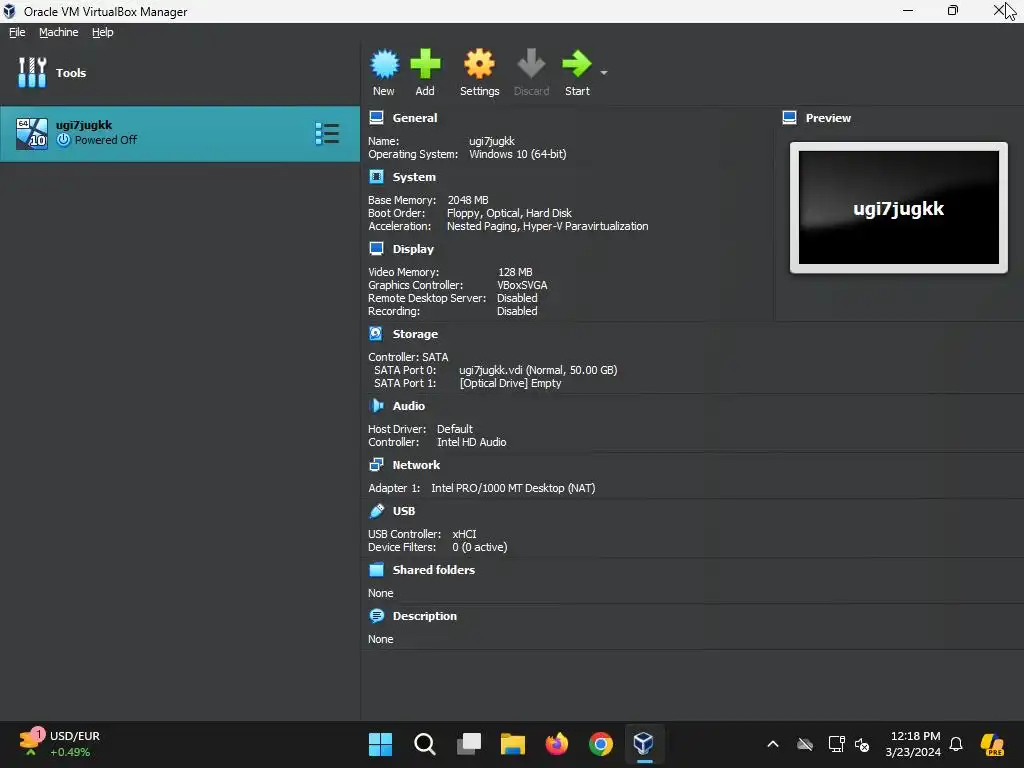Click the USB section plug icon
1024x768 pixels.
[x=376, y=511]
